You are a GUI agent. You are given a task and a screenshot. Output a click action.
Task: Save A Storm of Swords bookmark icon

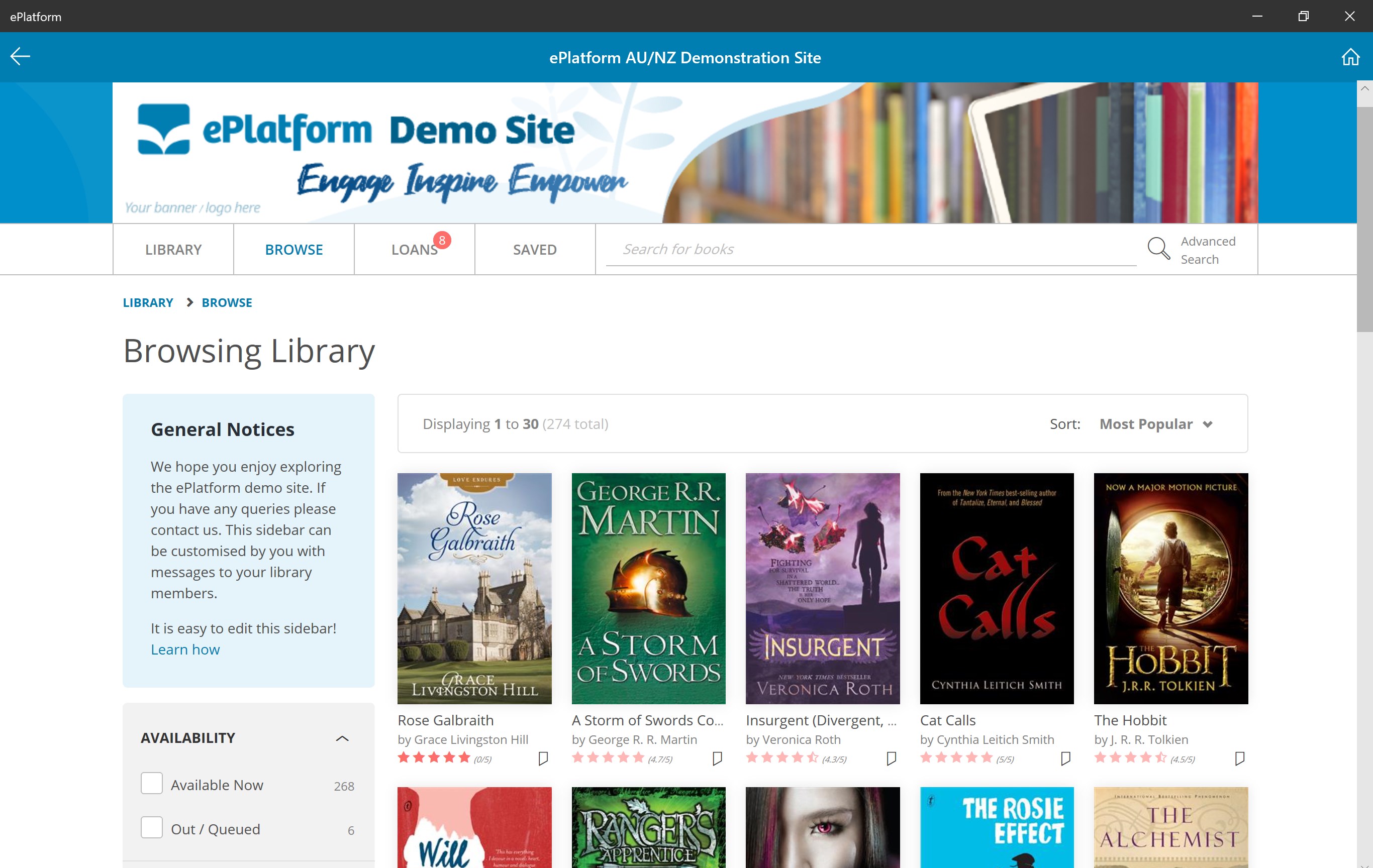(x=717, y=758)
